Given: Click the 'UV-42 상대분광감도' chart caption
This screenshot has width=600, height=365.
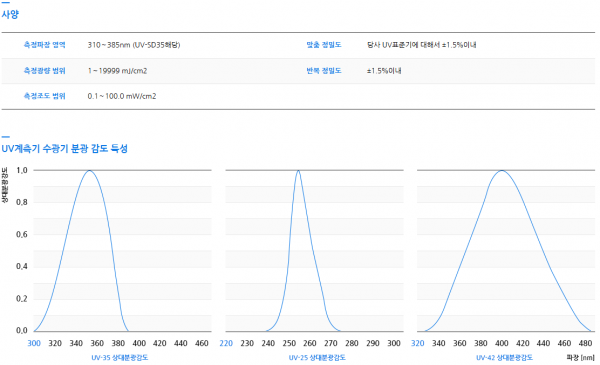Looking at the screenshot, I should pyautogui.click(x=504, y=357).
